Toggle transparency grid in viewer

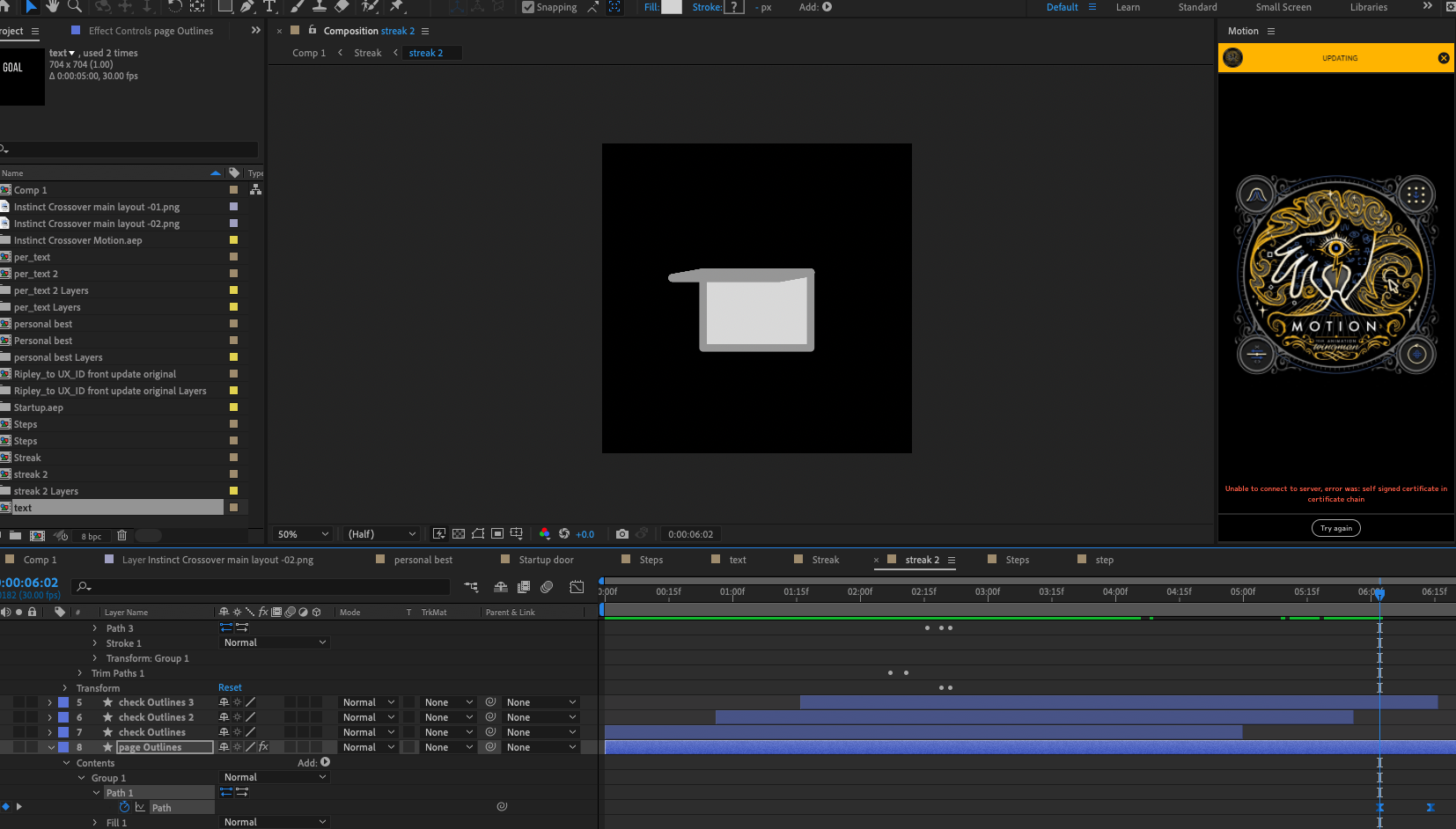tap(459, 534)
